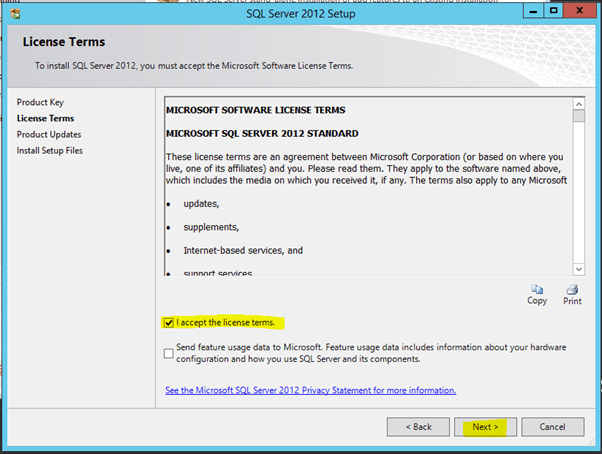Go to Product Updates step in sidebar
Screen dimensions: 602x454
[x=49, y=134]
